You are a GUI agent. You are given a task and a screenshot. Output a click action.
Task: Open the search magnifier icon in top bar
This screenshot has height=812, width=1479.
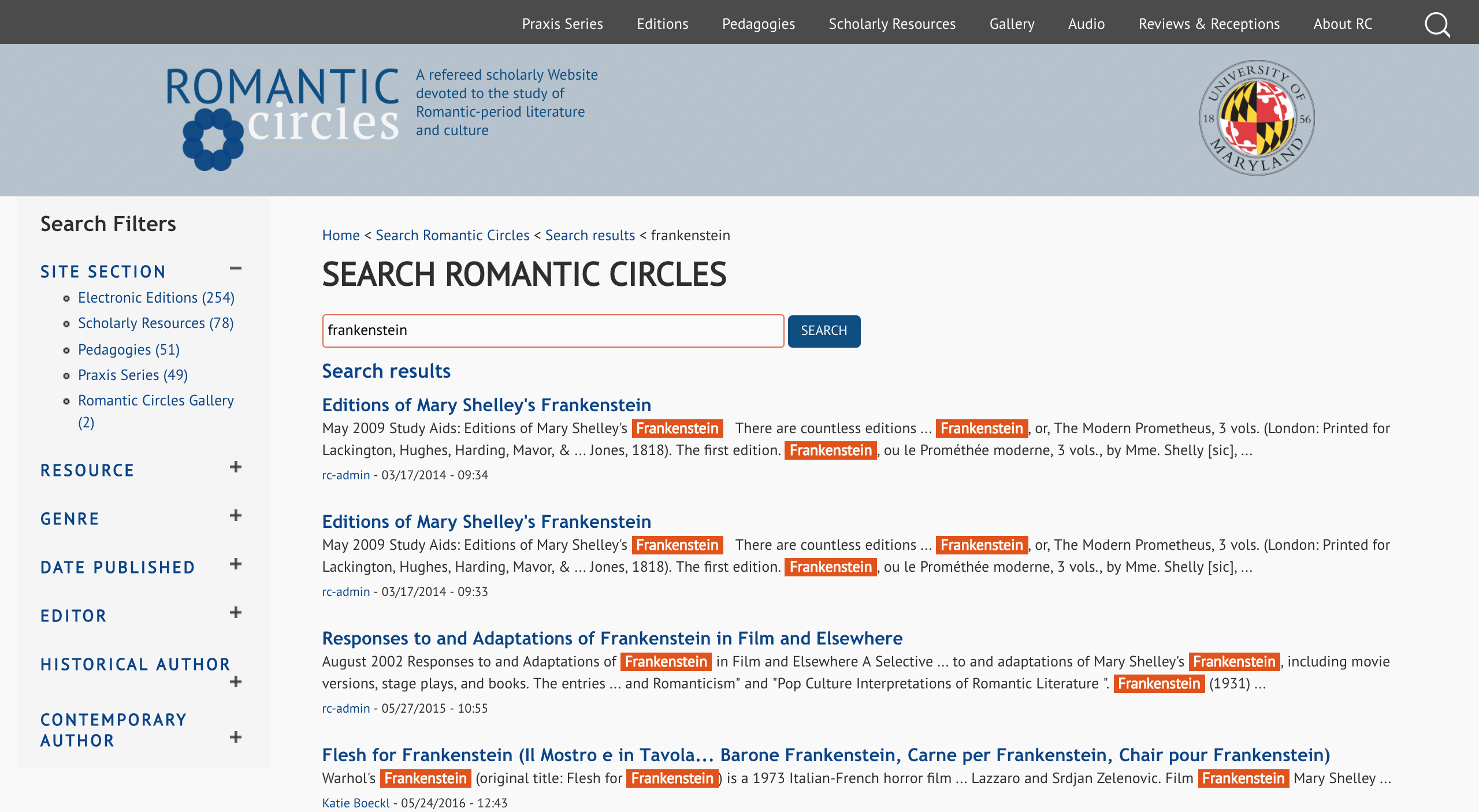1437,24
